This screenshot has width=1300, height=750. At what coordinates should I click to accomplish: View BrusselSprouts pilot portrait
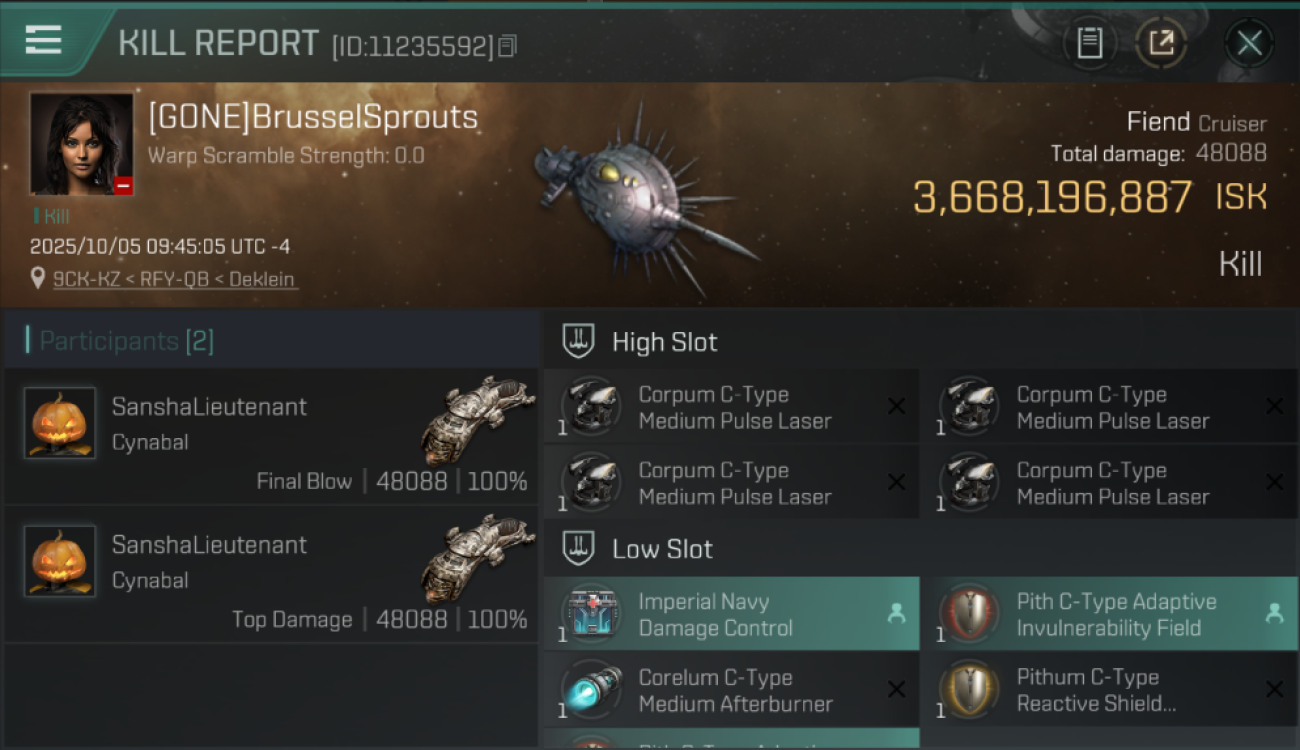[x=81, y=144]
